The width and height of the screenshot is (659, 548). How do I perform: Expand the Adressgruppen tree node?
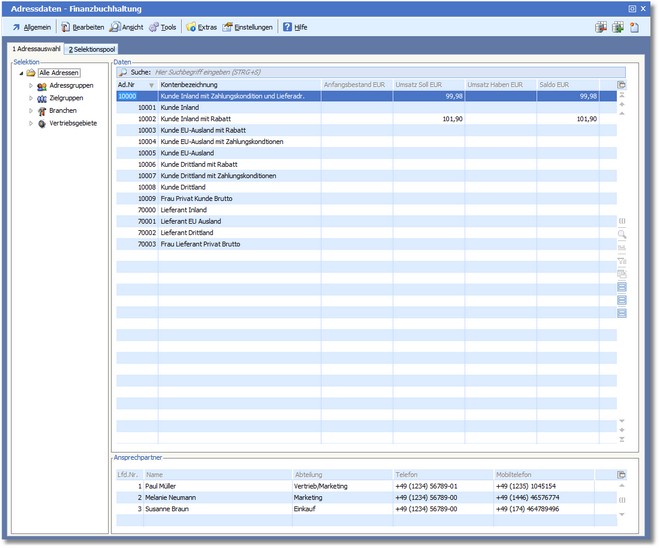click(x=30, y=86)
